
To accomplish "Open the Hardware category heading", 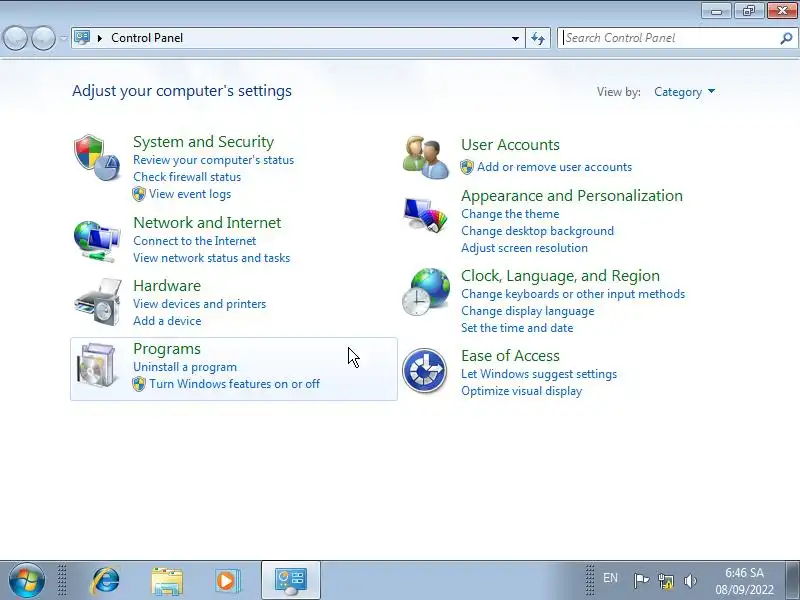I will pyautogui.click(x=167, y=286).
